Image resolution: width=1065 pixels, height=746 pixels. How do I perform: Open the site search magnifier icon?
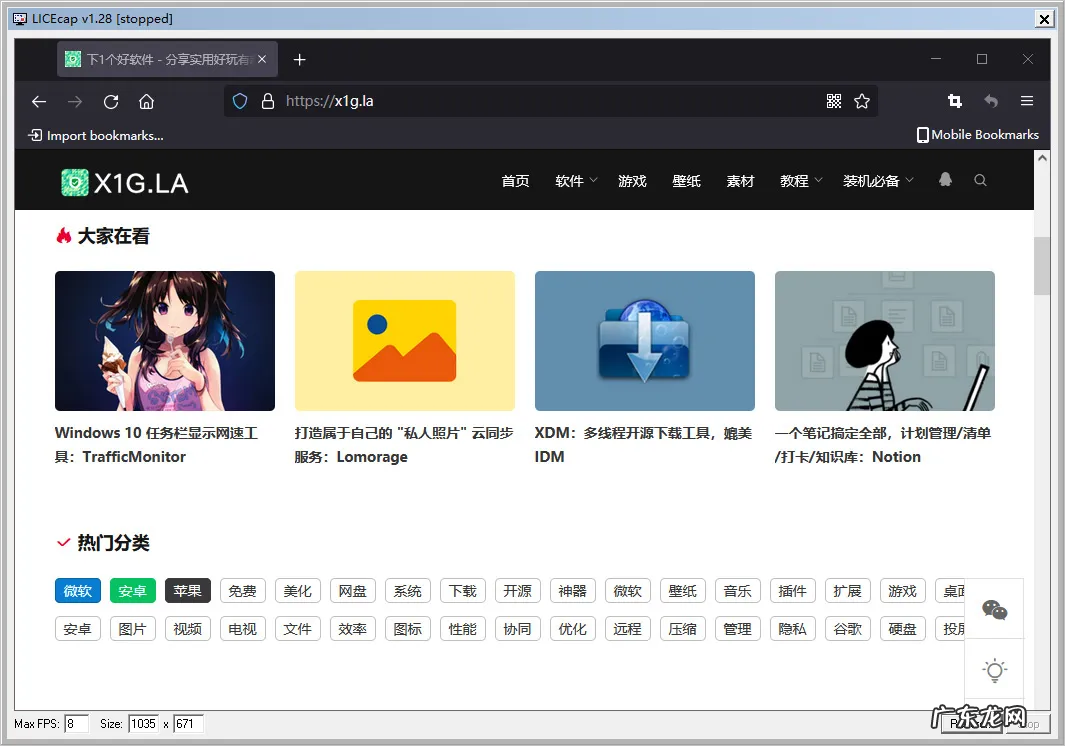(980, 180)
